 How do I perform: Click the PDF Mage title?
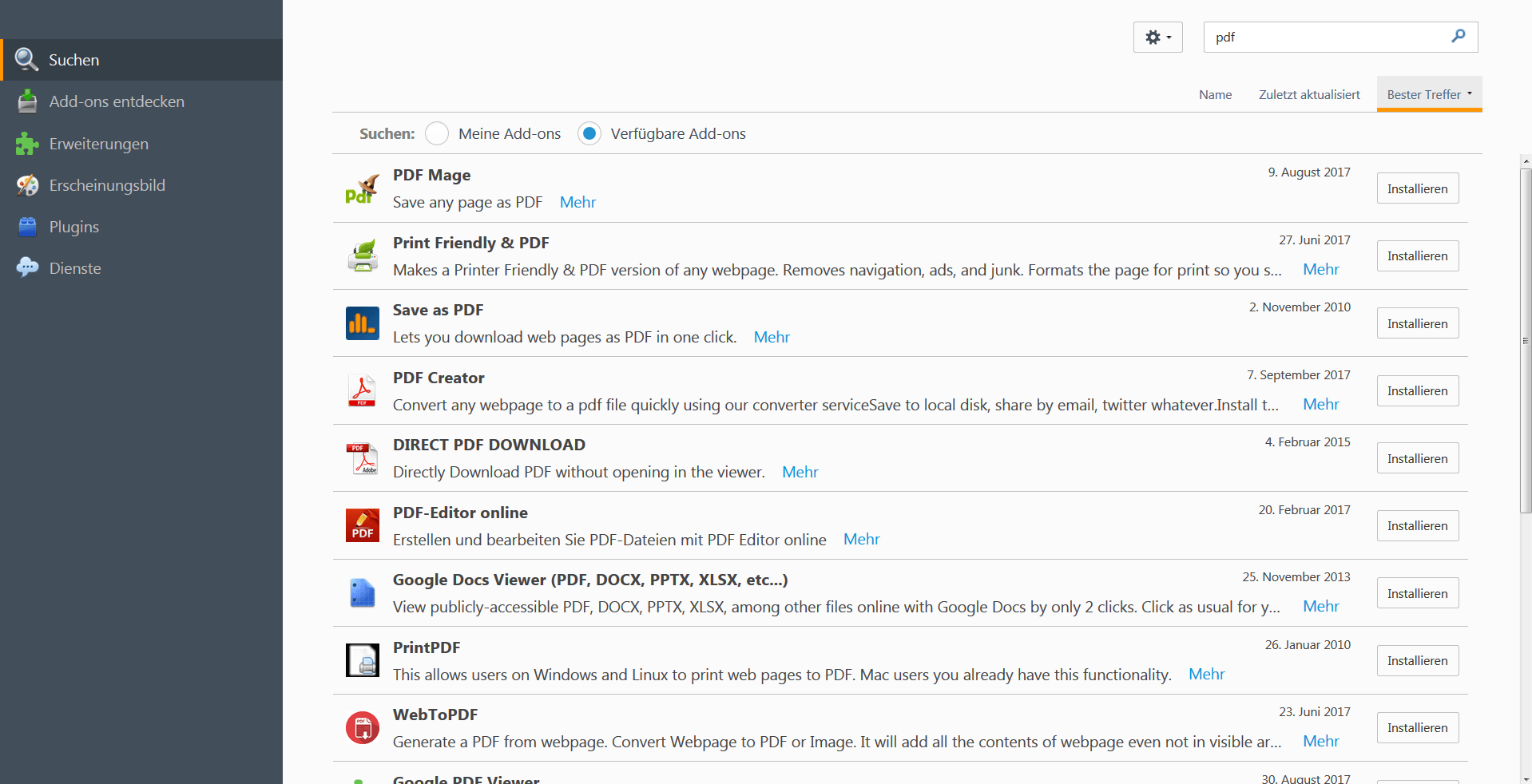pyautogui.click(x=431, y=175)
